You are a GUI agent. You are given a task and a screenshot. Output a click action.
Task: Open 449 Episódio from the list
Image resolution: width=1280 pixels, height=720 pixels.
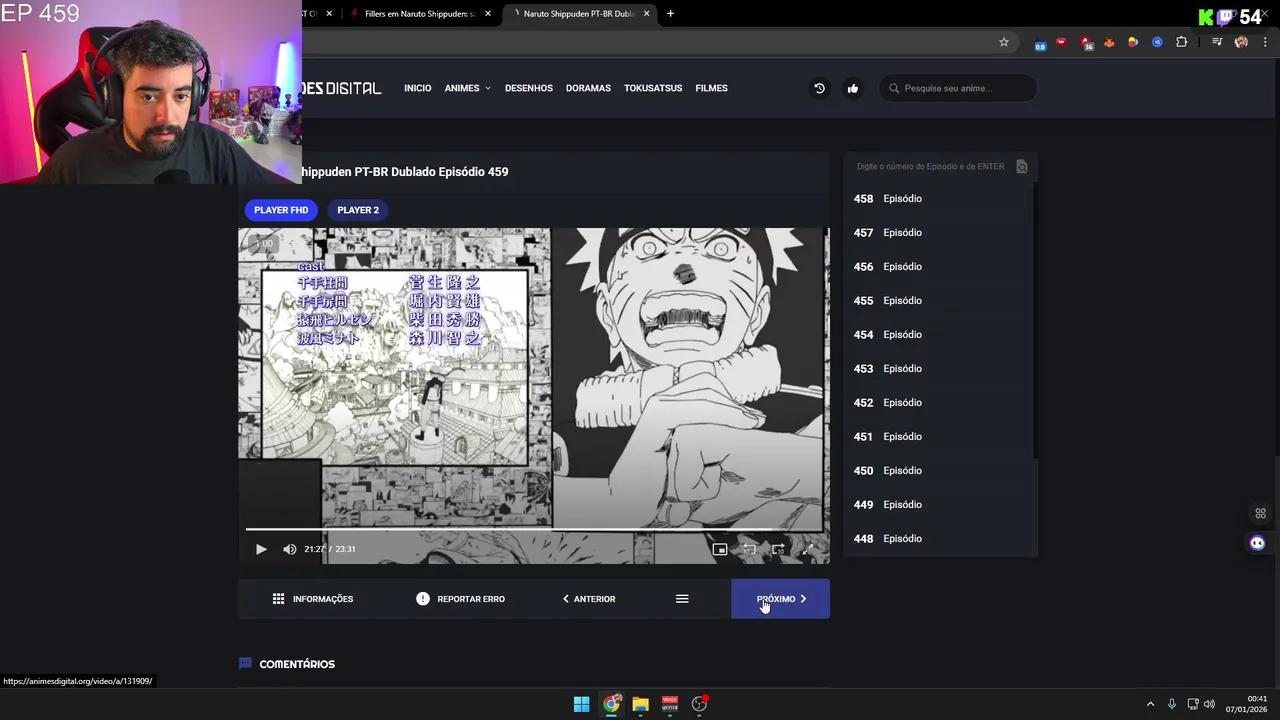937,505
